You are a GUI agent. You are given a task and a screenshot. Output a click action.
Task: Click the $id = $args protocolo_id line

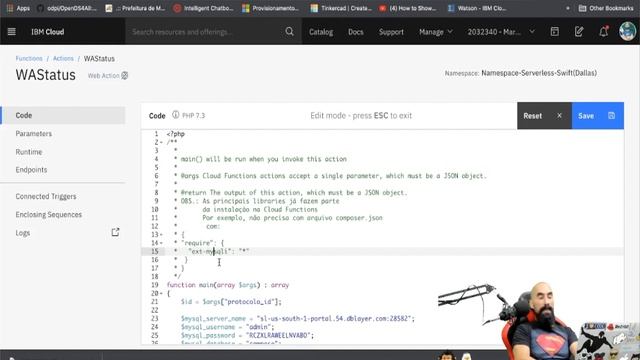point(231,302)
